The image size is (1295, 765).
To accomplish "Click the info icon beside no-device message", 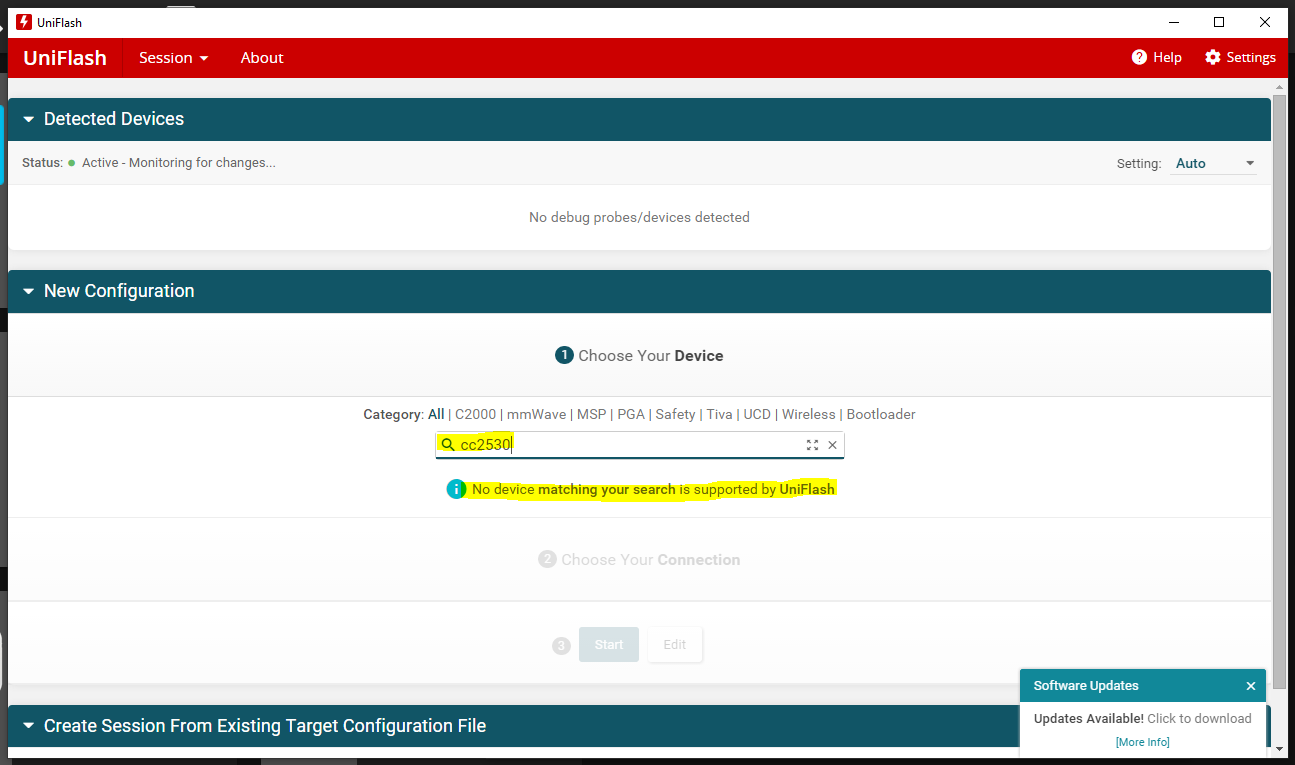I will pyautogui.click(x=456, y=489).
